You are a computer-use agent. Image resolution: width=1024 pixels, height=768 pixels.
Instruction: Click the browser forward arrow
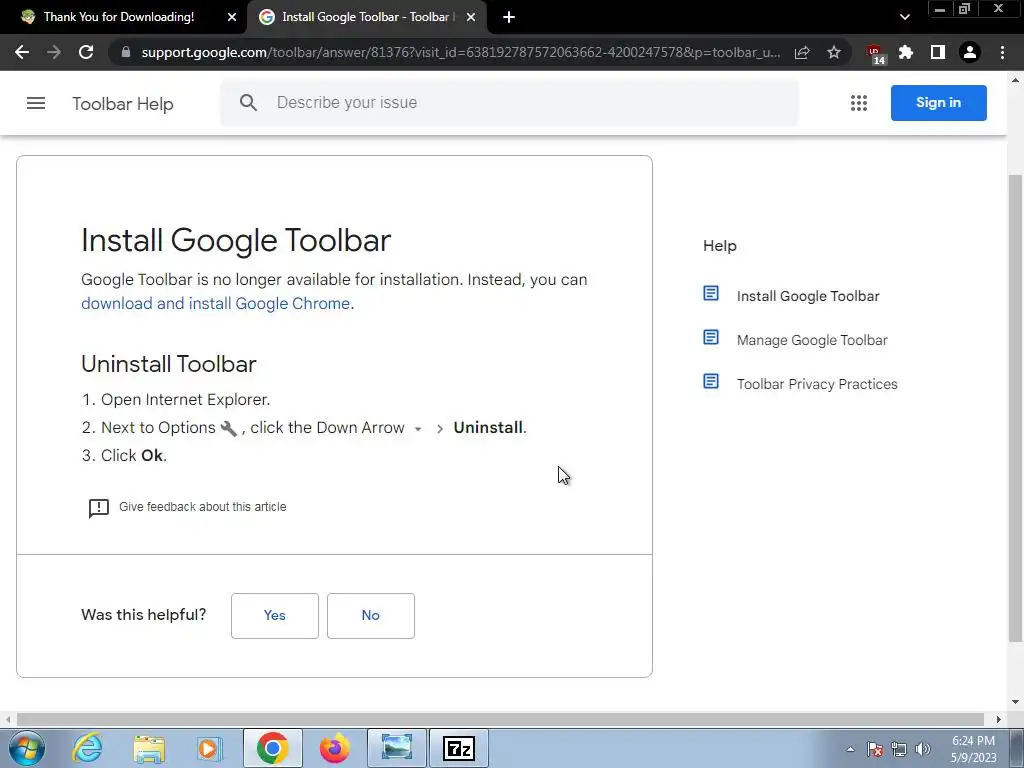(54, 52)
